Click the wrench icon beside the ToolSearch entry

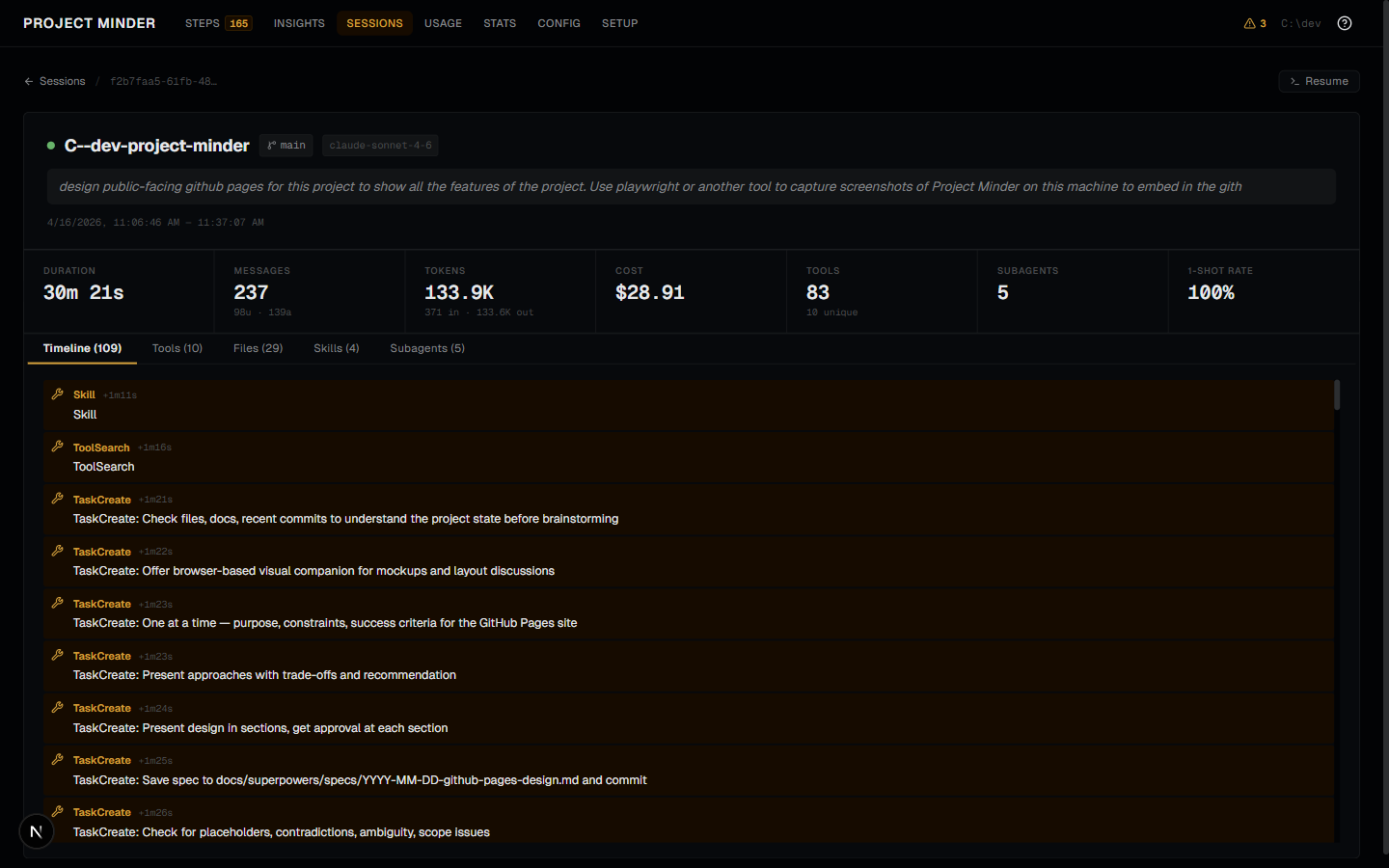pos(56,445)
